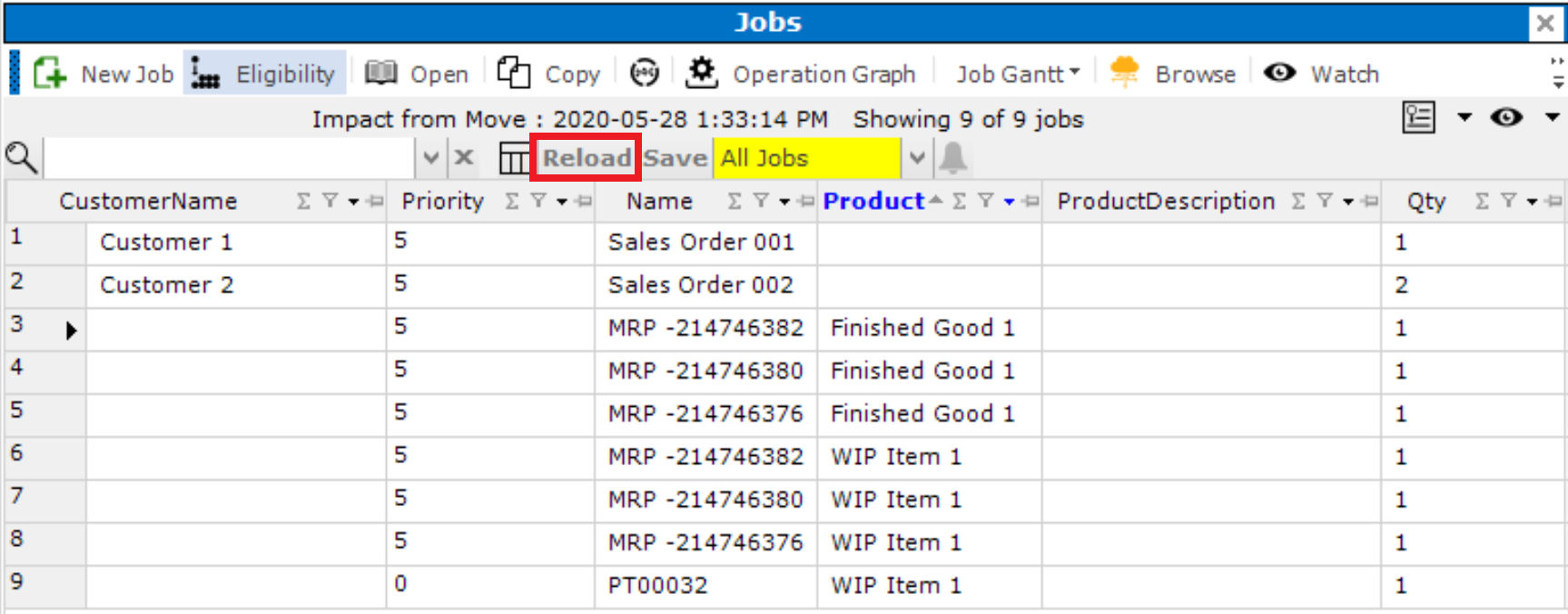This screenshot has width=1568, height=614.
Task: Select the Sales Order 002 cell
Action: 706,285
